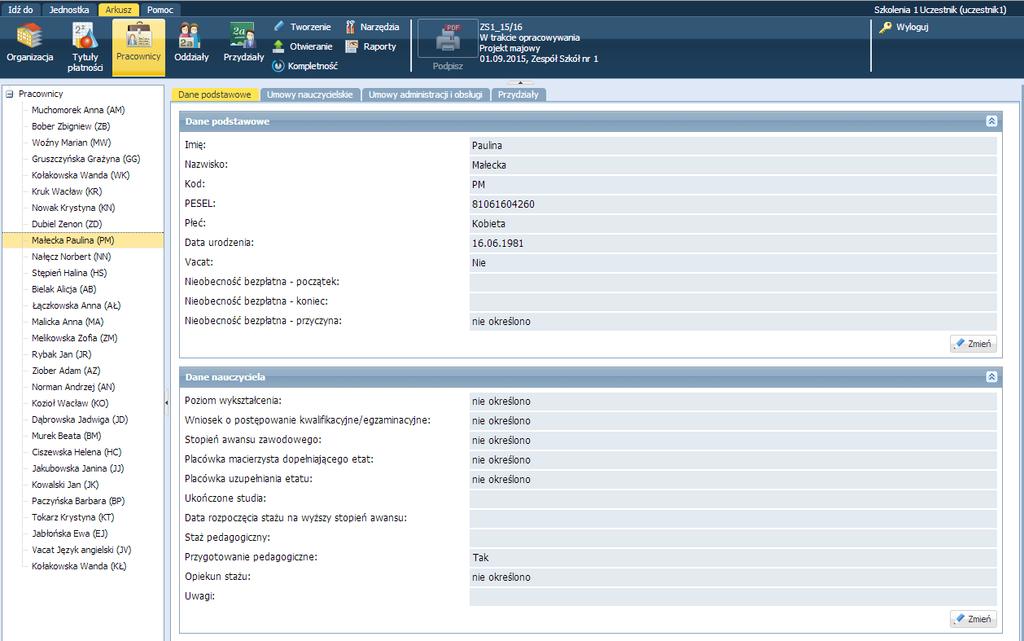
Task: Collapse the left employee panel splitter
Action: pos(167,403)
